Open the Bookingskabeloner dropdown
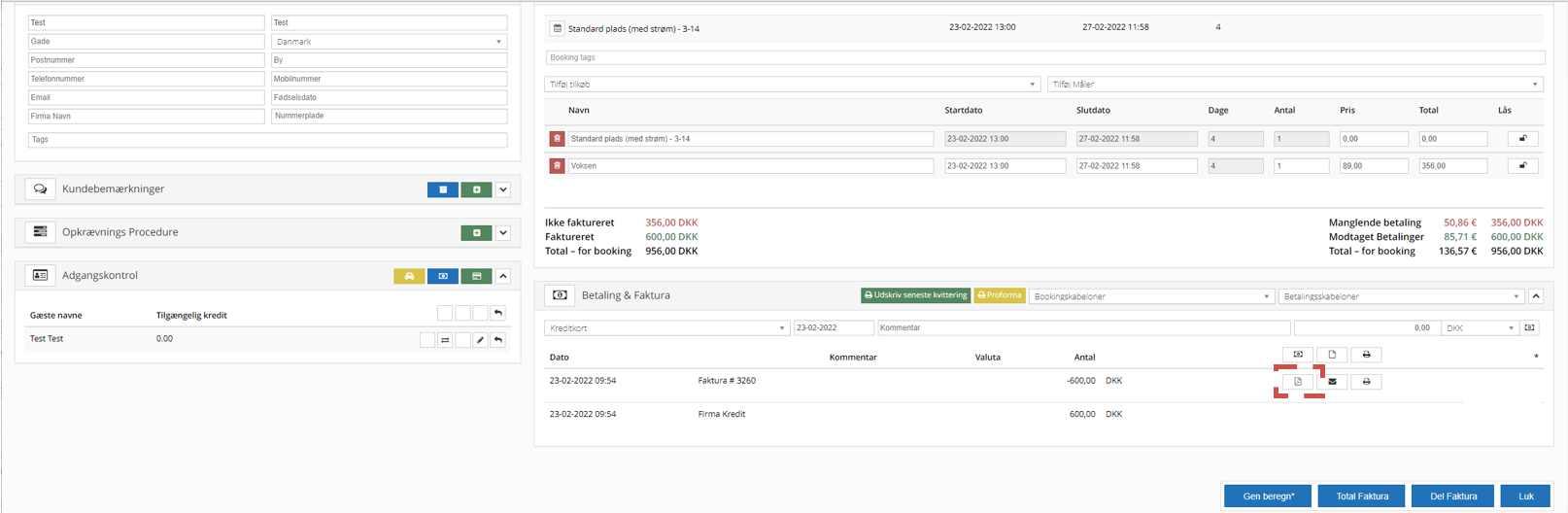1568x513 pixels. click(x=1150, y=296)
